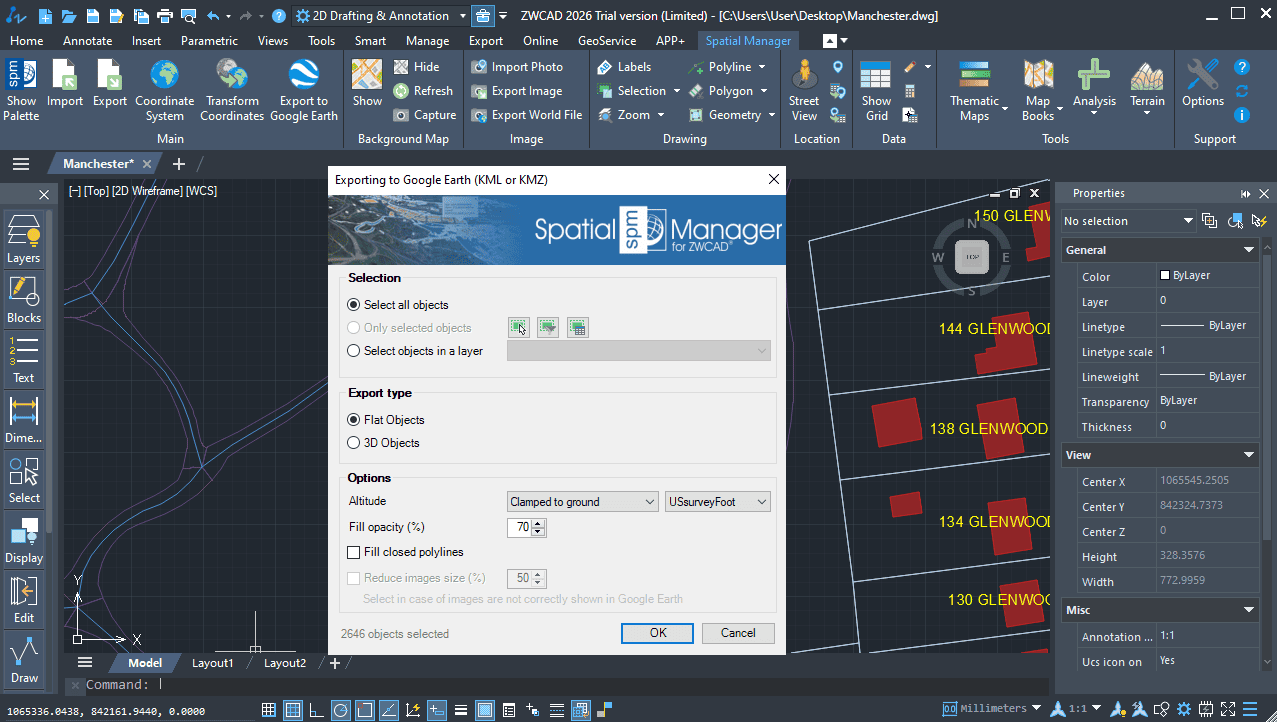Click the Command line input
Image resolution: width=1277 pixels, height=722 pixels.
pos(600,685)
